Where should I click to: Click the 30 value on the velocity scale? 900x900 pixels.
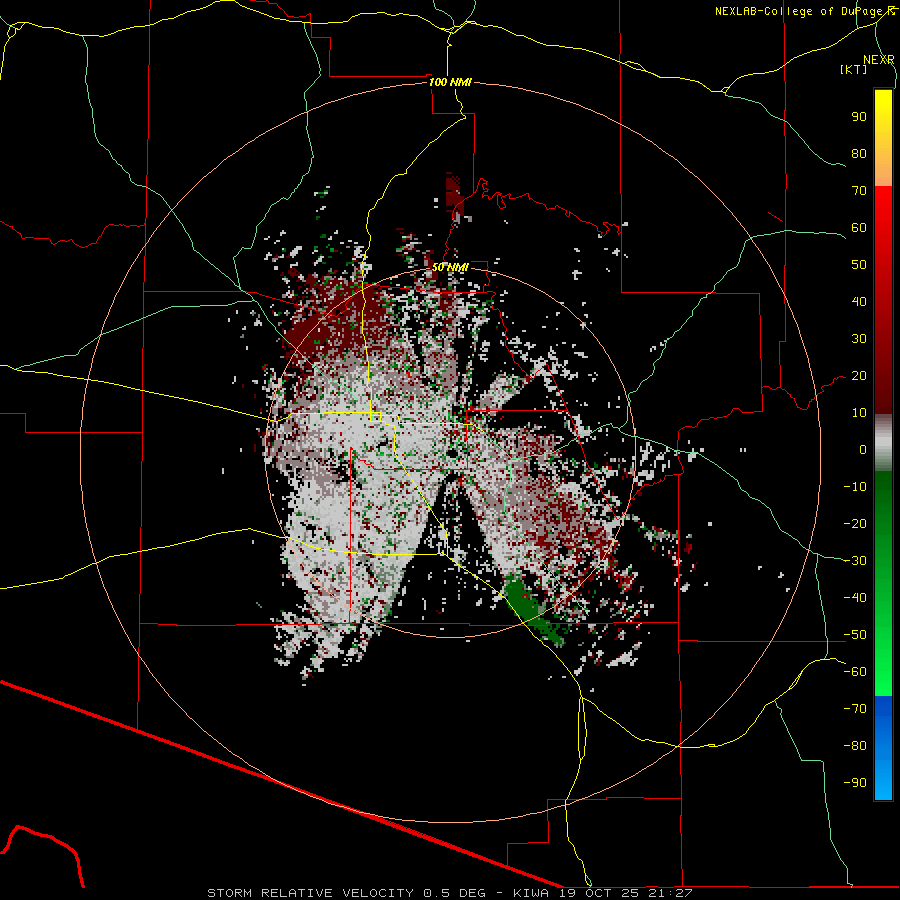859,339
